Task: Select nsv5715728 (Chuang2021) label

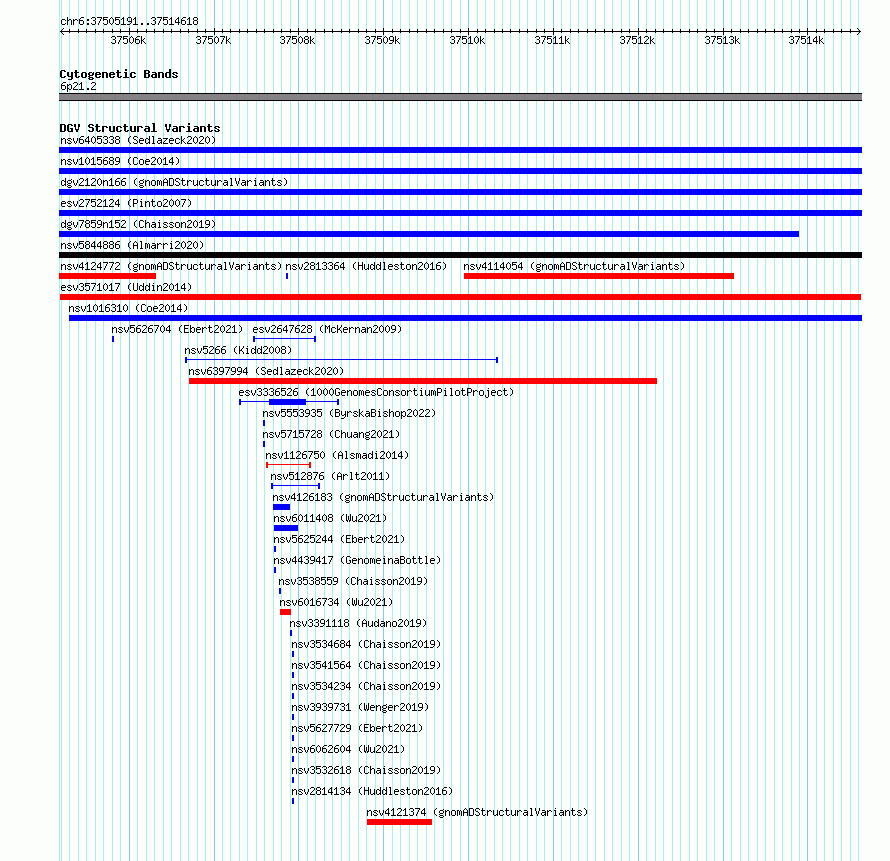Action: click(x=331, y=434)
